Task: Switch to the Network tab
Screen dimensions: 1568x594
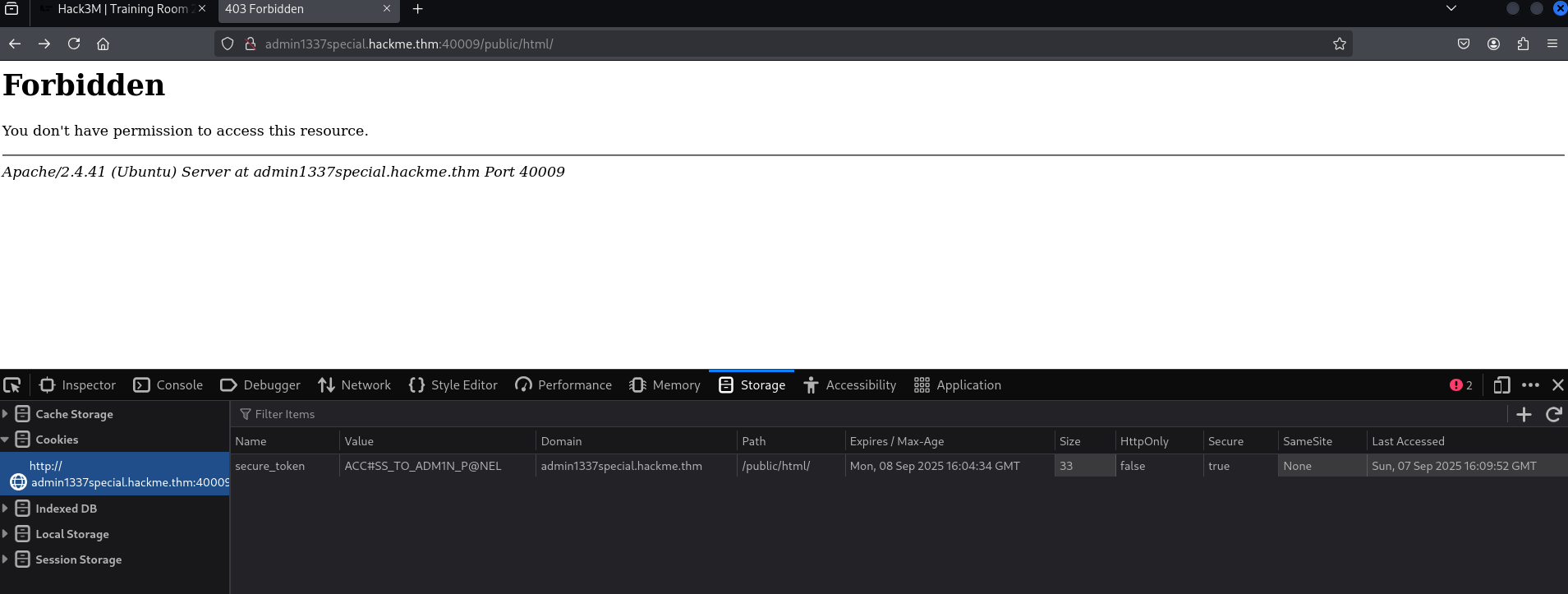Action: (355, 385)
